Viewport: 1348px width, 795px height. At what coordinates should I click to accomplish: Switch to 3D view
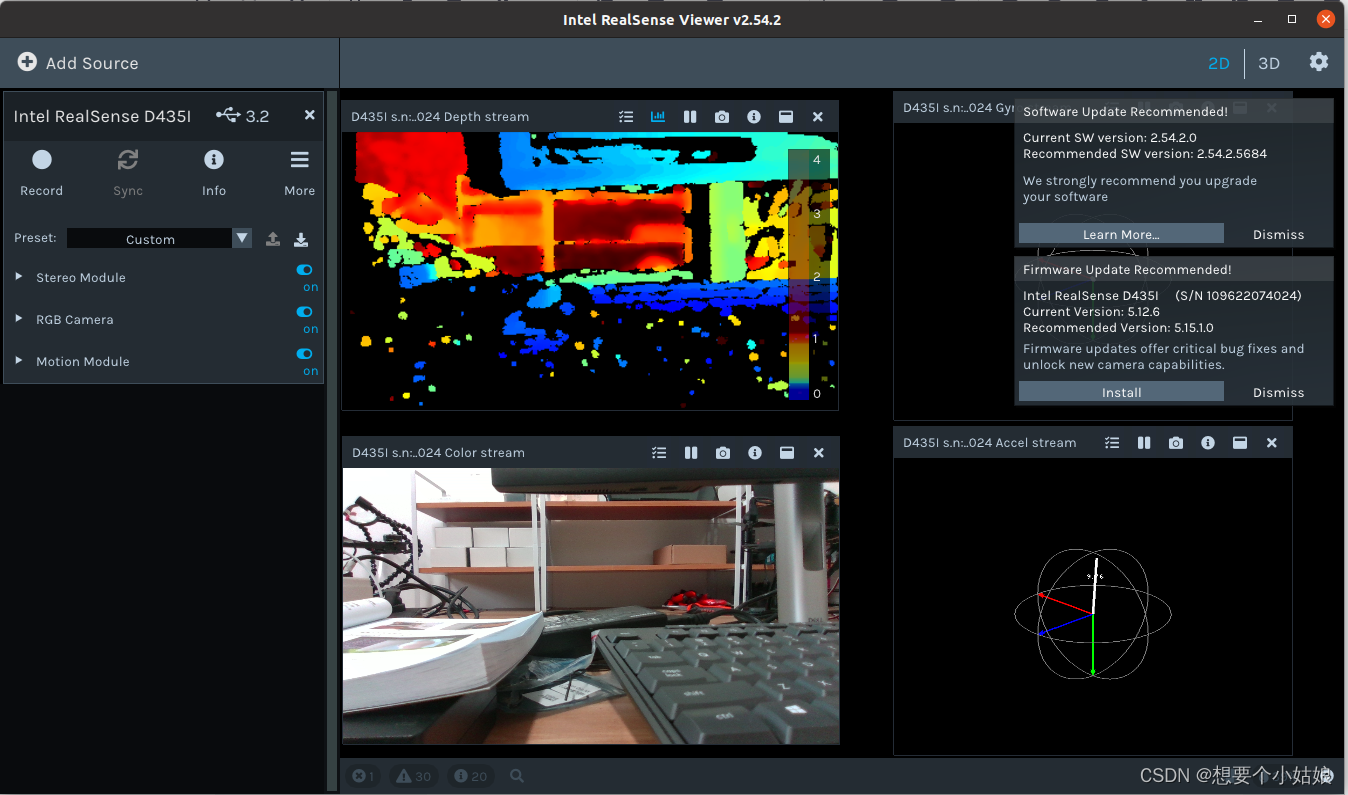(1269, 63)
